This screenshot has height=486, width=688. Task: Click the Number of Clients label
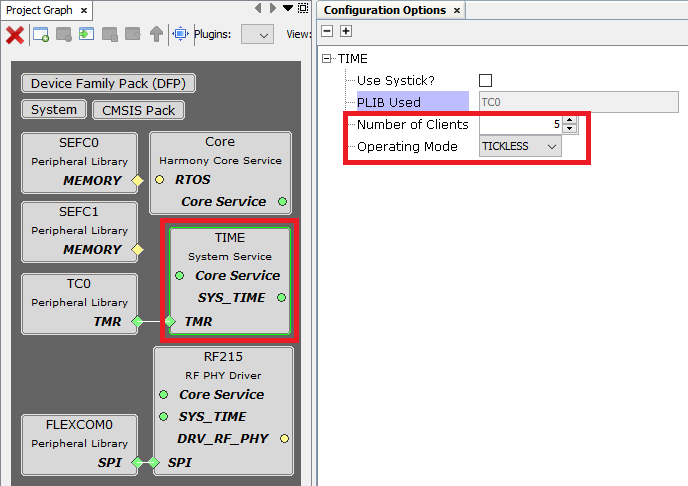click(413, 125)
